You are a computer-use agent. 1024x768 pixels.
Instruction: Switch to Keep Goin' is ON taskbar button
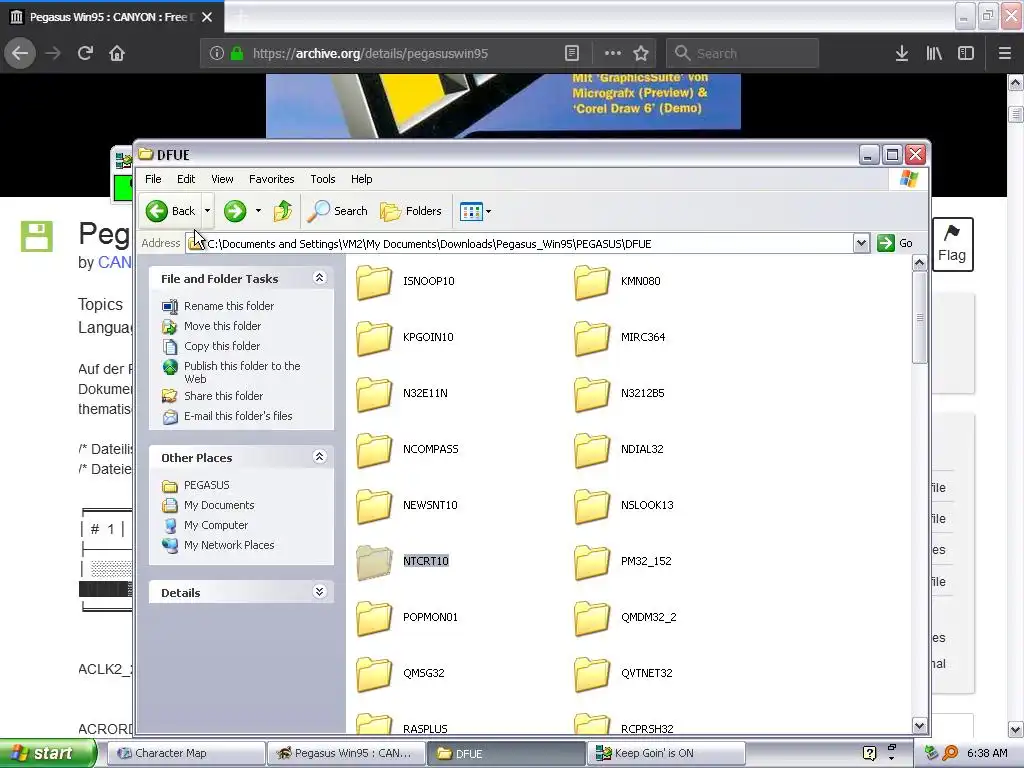(666, 753)
